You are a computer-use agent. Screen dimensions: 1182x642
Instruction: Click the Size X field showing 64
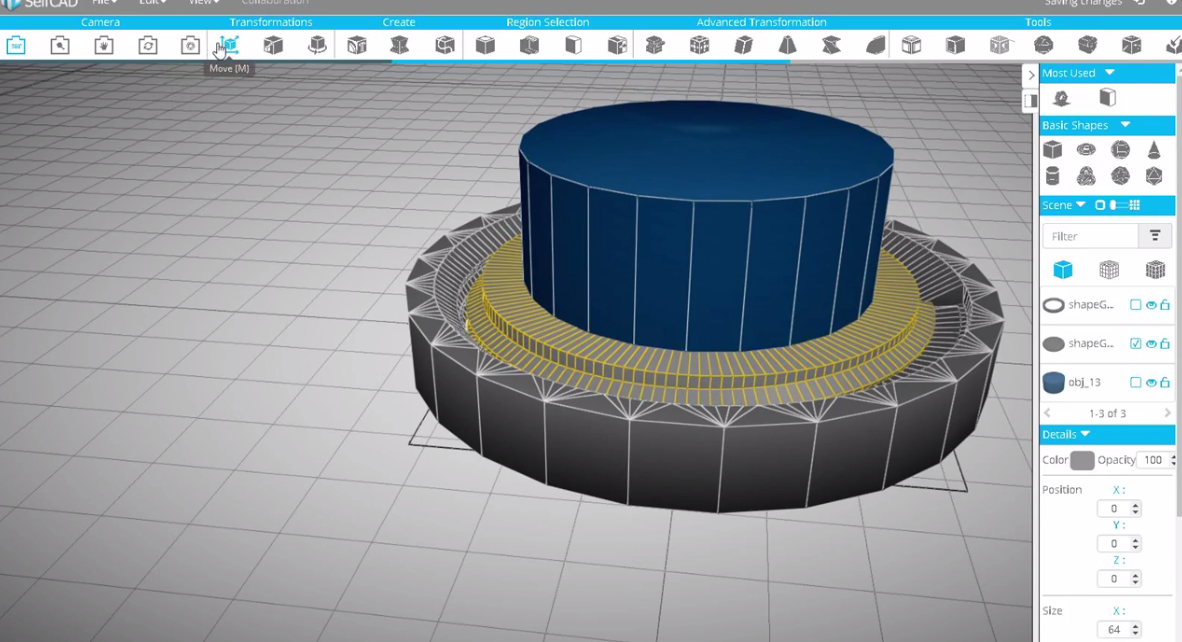click(1114, 629)
